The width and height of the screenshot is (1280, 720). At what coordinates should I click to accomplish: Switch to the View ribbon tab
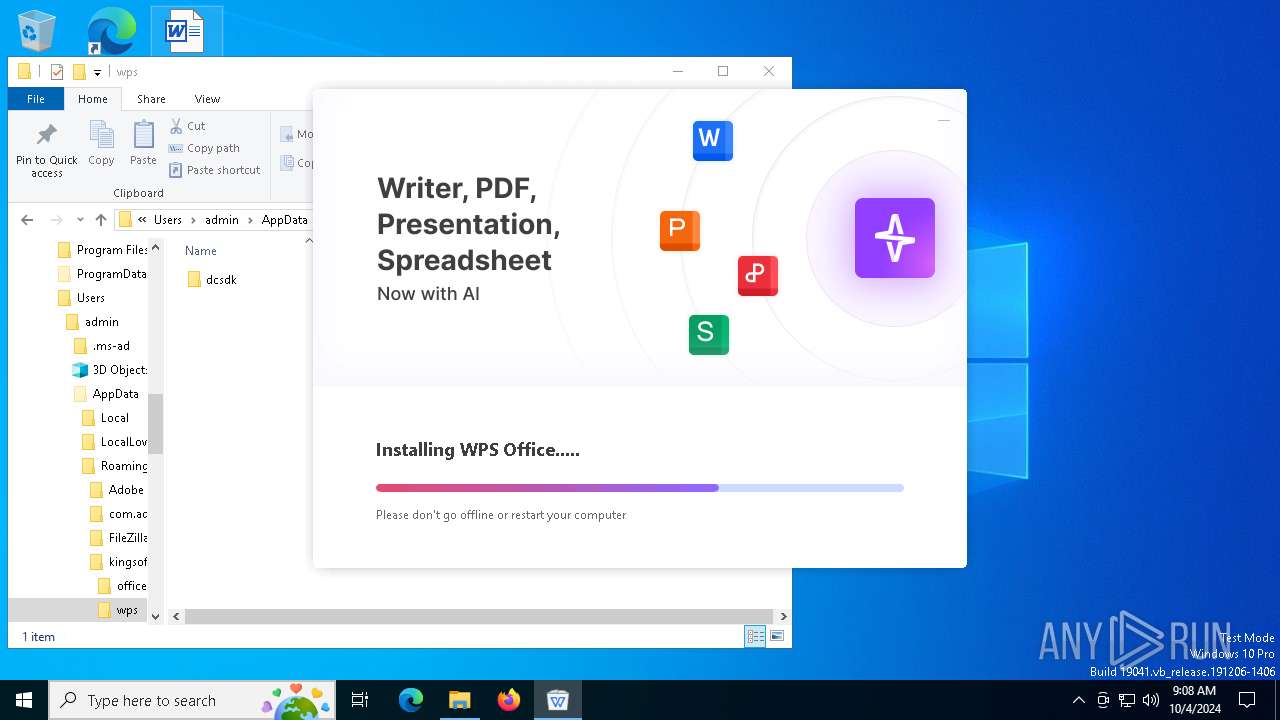(207, 99)
